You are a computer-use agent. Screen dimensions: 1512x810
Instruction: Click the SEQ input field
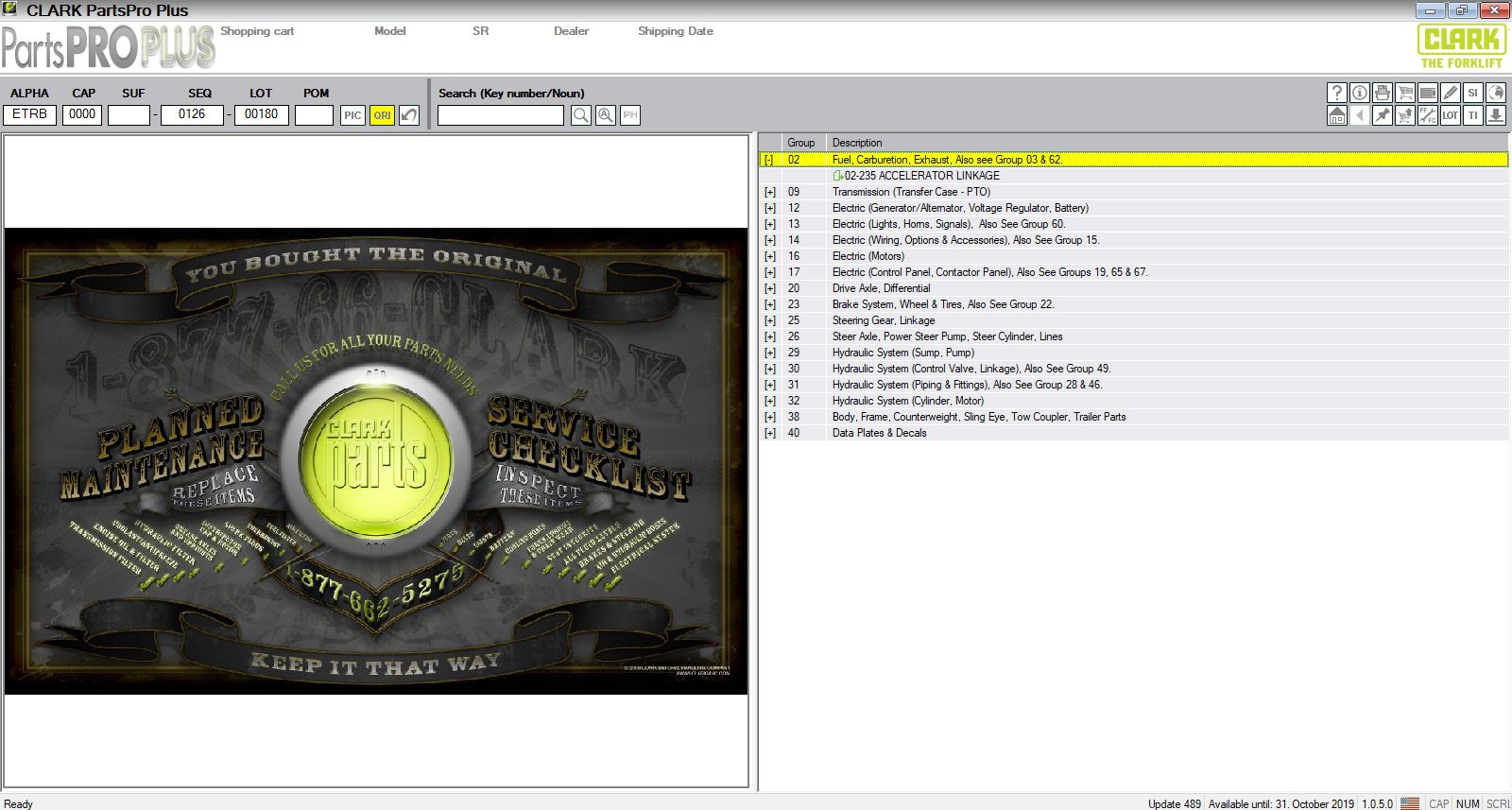[x=192, y=114]
